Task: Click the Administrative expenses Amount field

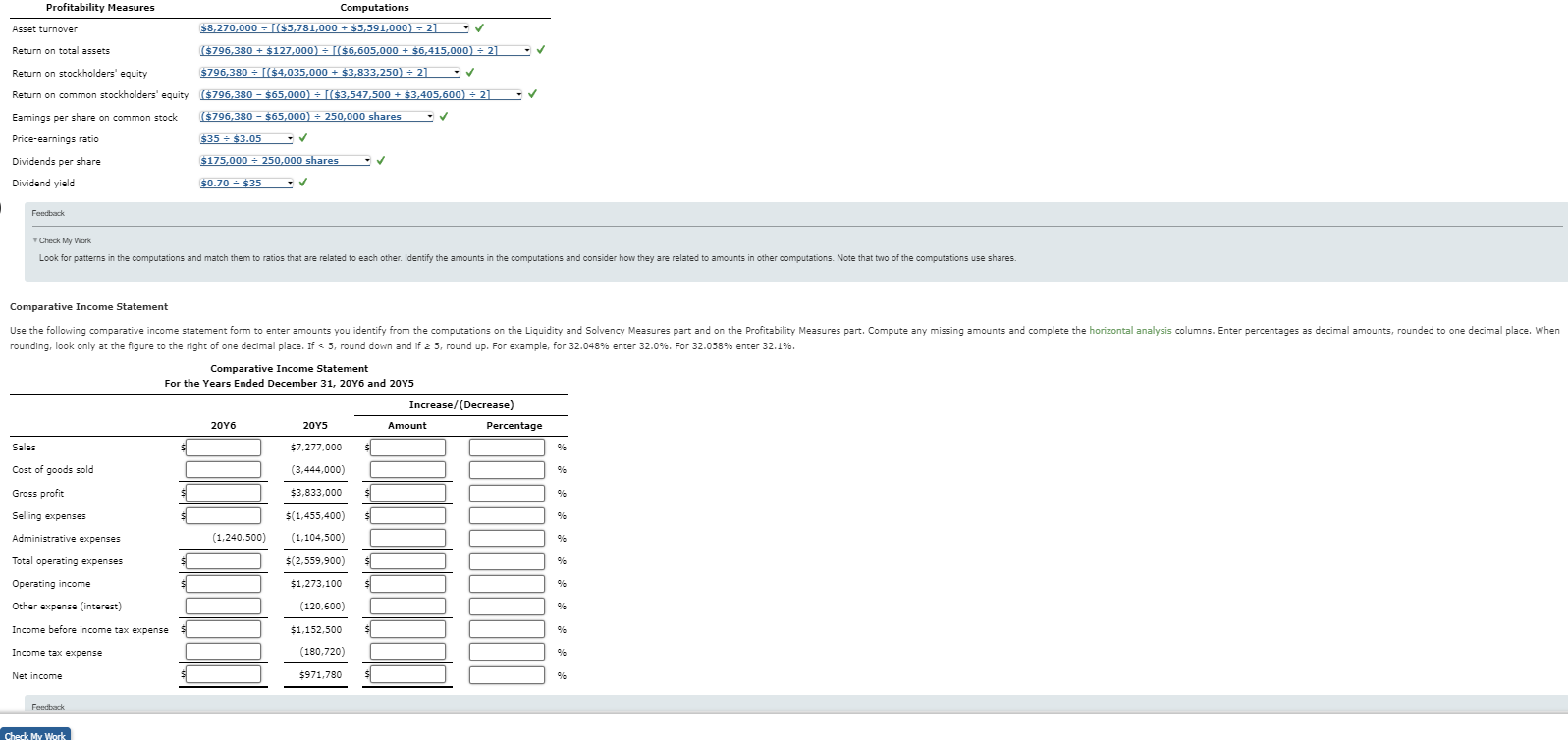Action: [408, 538]
